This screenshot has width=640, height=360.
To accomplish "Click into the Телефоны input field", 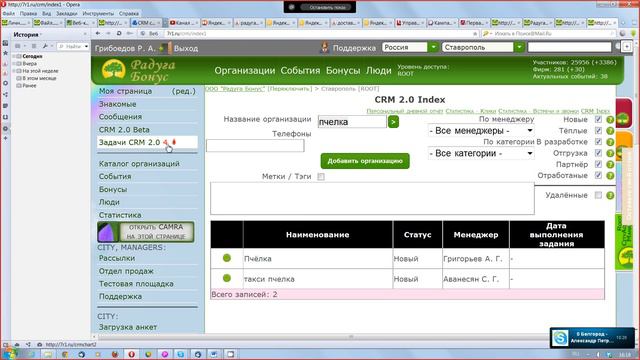I will tap(255, 146).
